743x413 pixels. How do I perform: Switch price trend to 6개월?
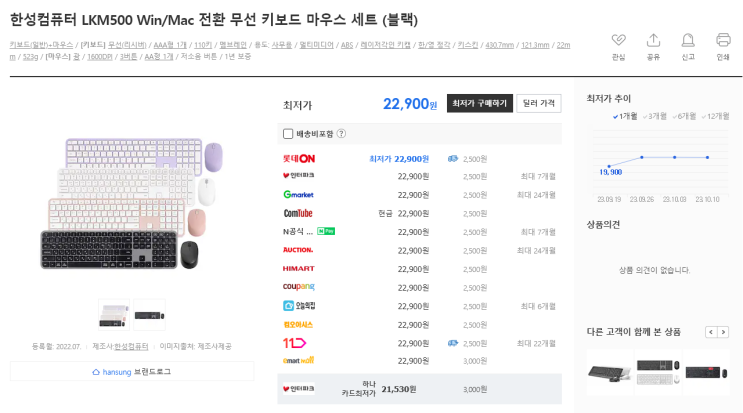(685, 116)
